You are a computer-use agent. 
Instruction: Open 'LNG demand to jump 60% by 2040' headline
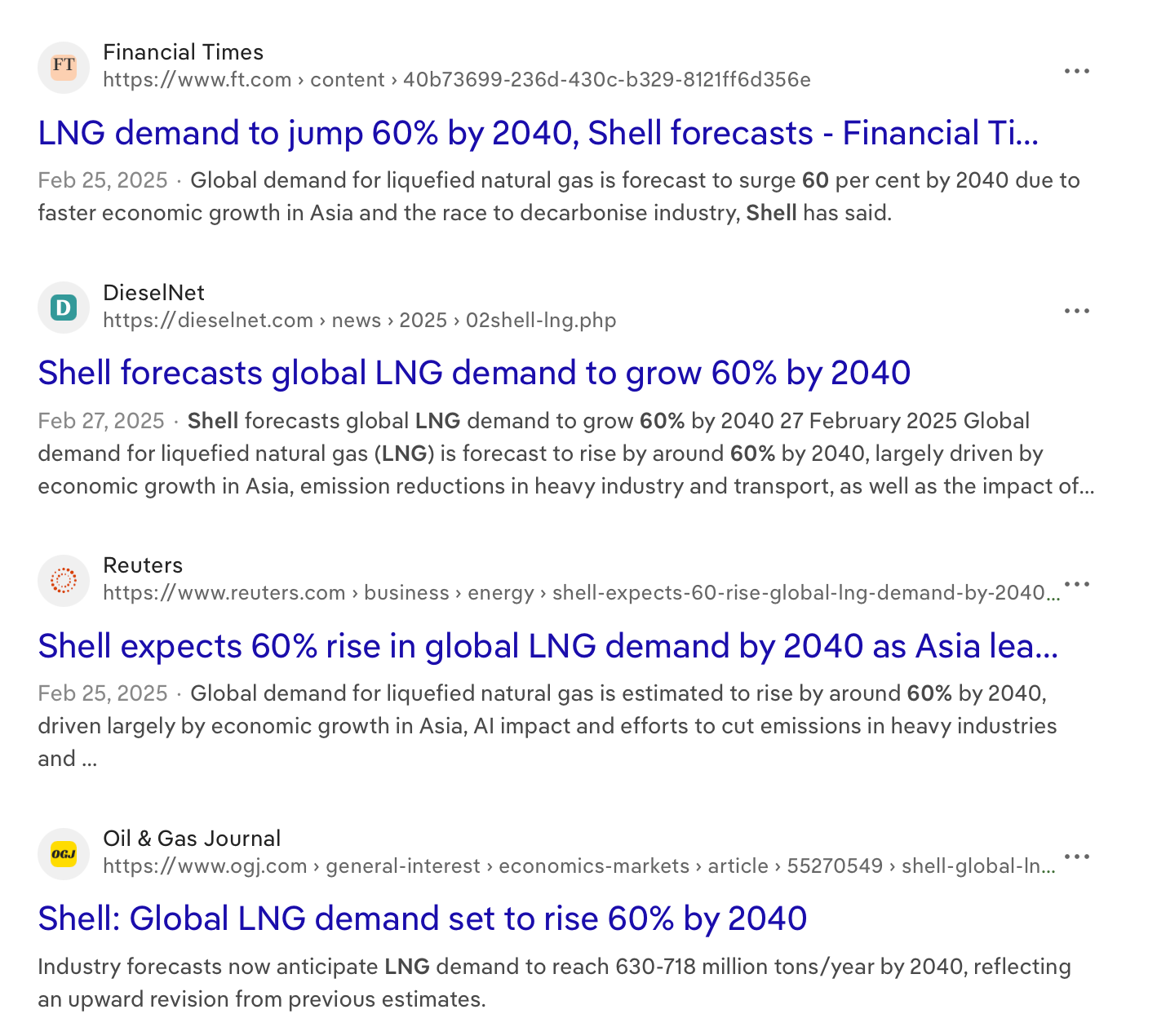tap(538, 133)
